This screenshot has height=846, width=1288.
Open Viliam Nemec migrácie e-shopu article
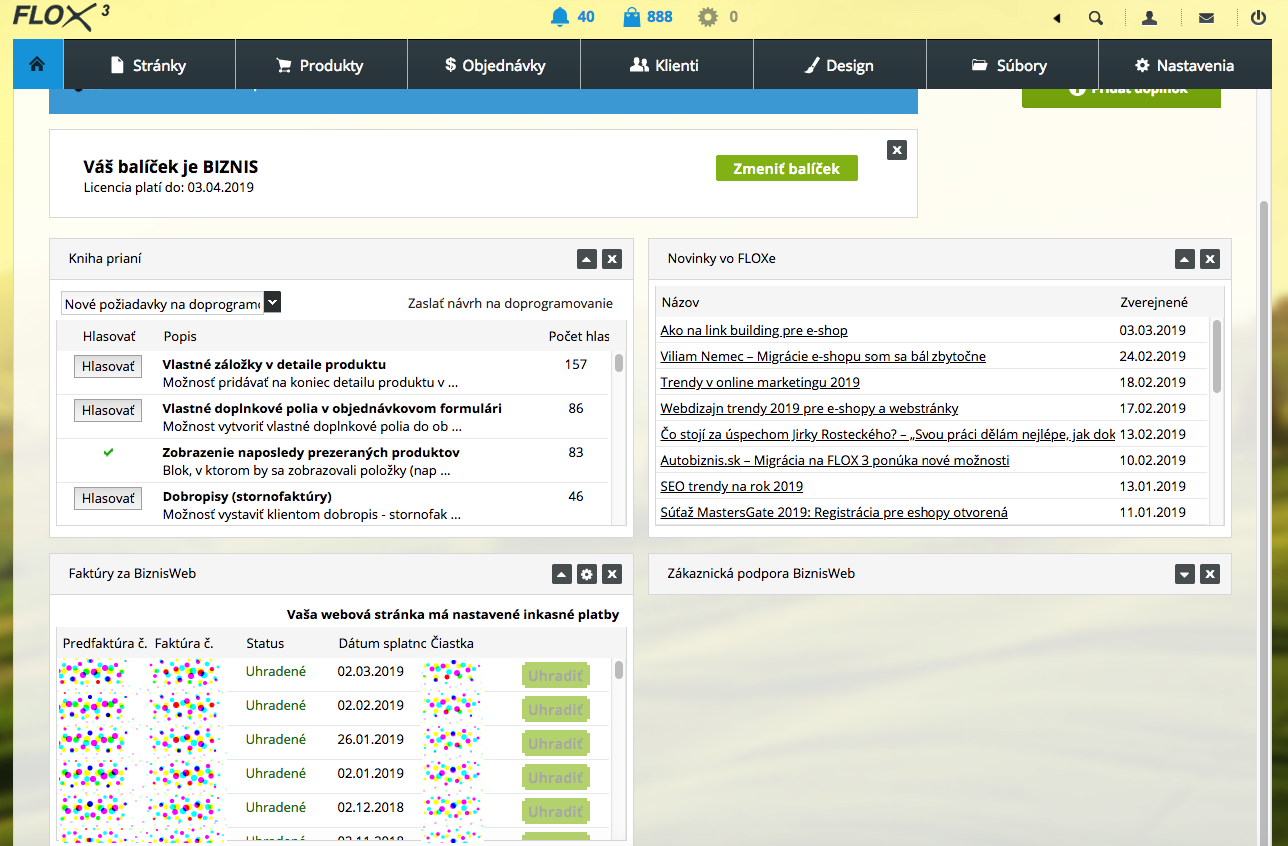823,356
